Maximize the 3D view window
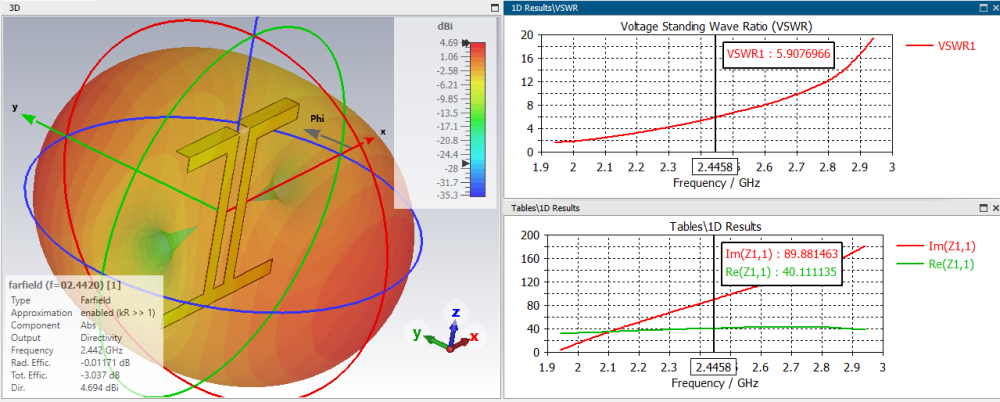Viewport: 1000px width, 402px height. (494, 8)
